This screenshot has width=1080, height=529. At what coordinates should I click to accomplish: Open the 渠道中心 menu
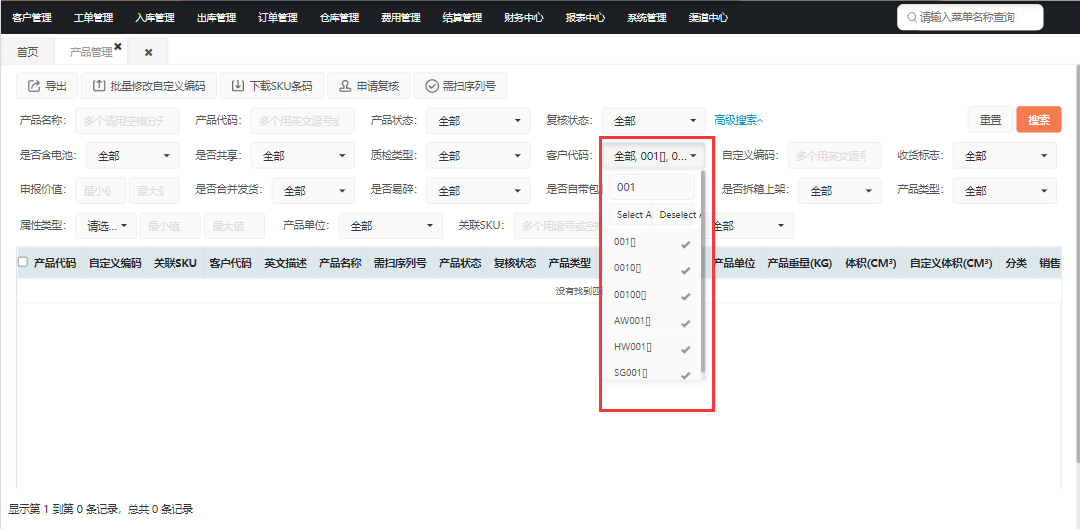708,17
